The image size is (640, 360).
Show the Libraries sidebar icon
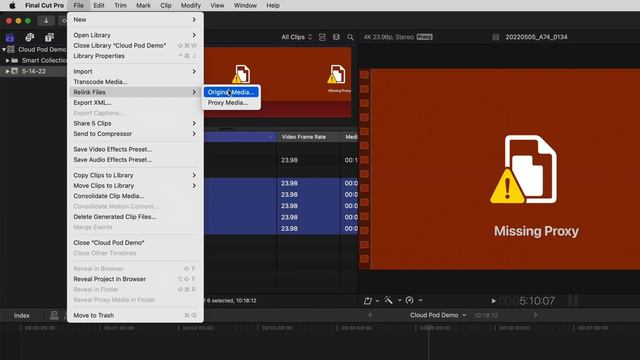(10, 38)
